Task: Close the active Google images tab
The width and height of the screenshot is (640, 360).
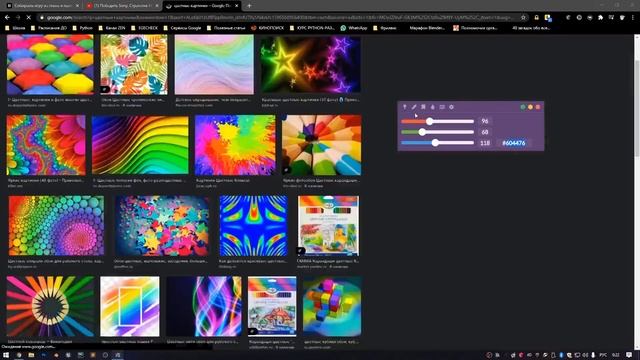Action: tap(236, 6)
